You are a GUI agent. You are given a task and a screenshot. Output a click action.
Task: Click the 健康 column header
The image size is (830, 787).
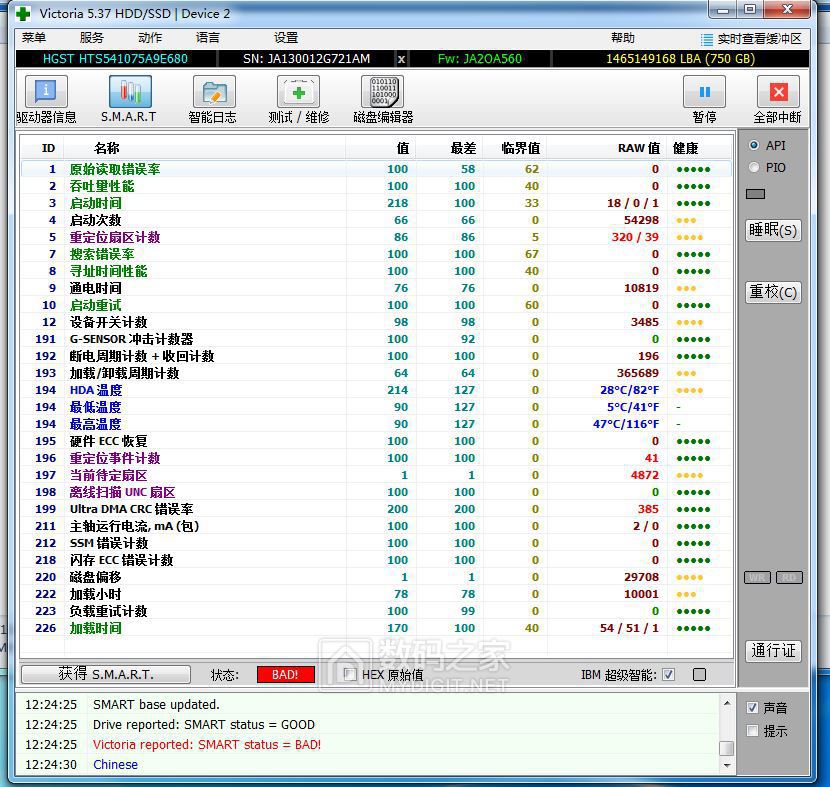[685, 148]
